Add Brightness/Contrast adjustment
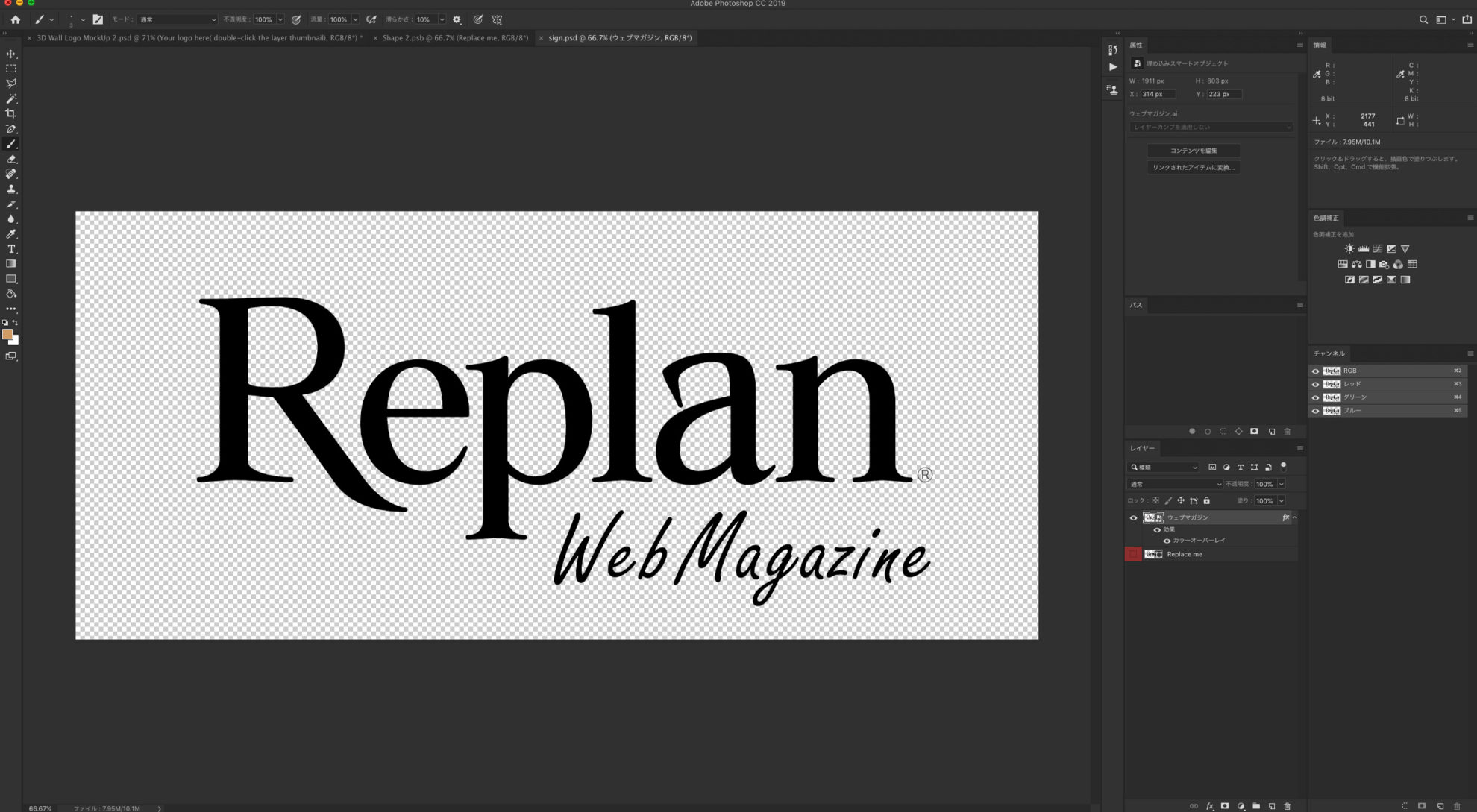This screenshot has width=1477, height=812. point(1349,248)
